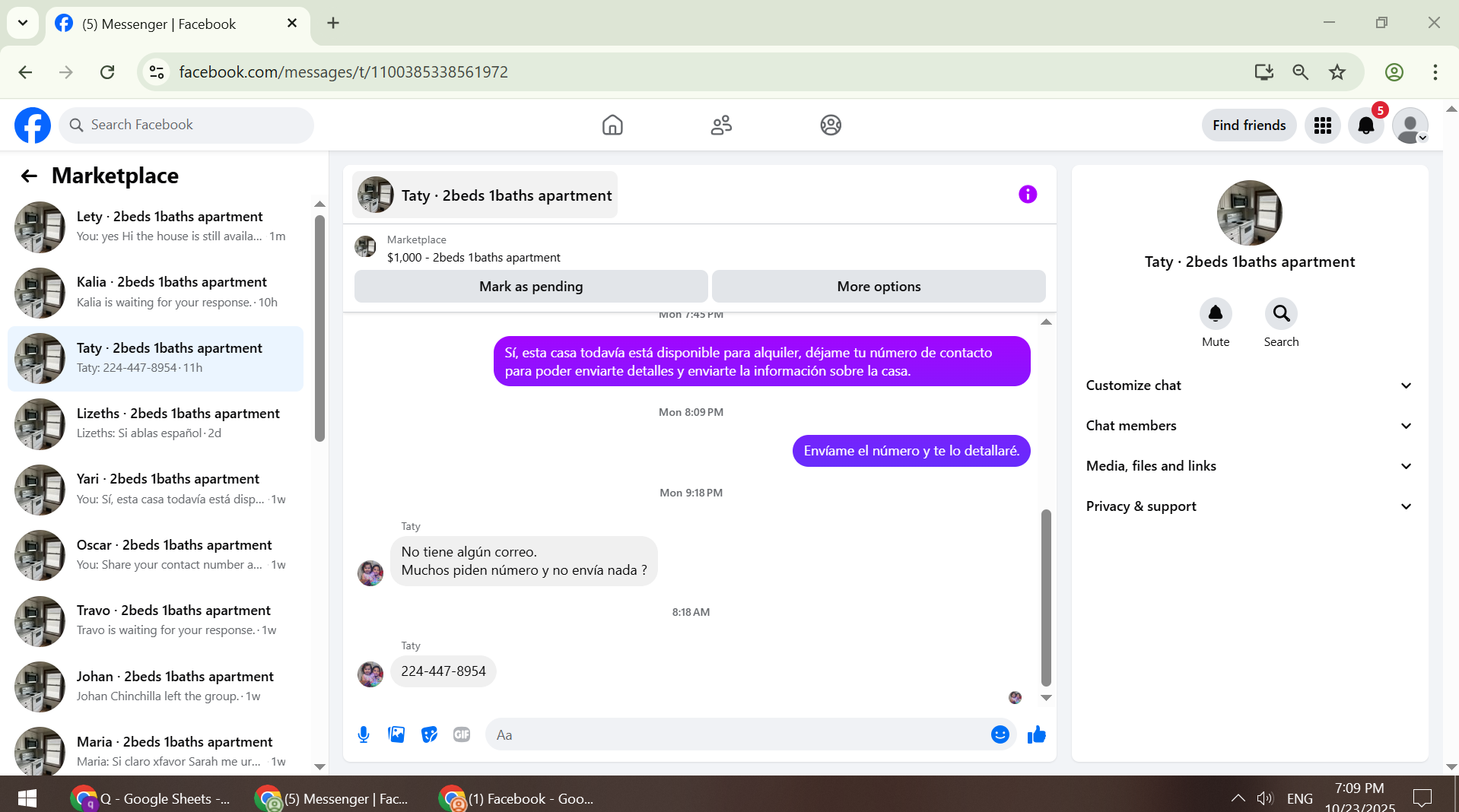
Task: Open Oscar conversation in the list
Action: pyautogui.click(x=155, y=556)
